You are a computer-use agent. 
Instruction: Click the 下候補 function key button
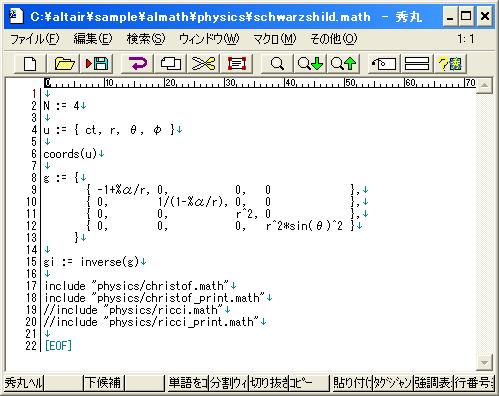[x=103, y=383]
